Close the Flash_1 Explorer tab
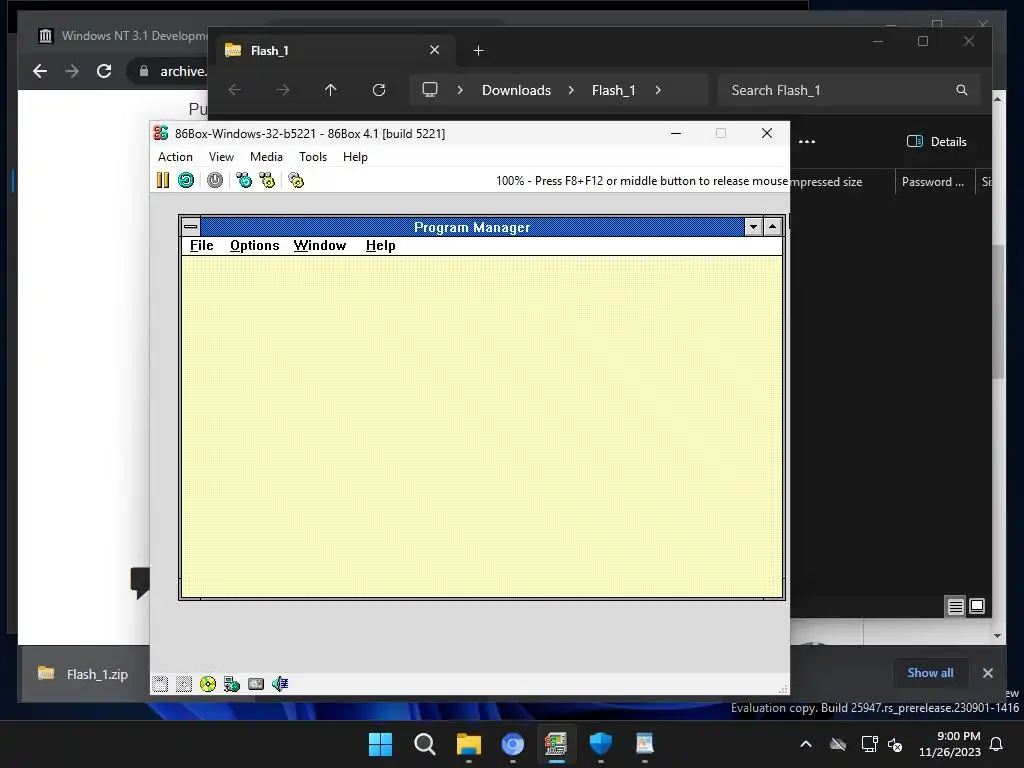 tap(434, 50)
